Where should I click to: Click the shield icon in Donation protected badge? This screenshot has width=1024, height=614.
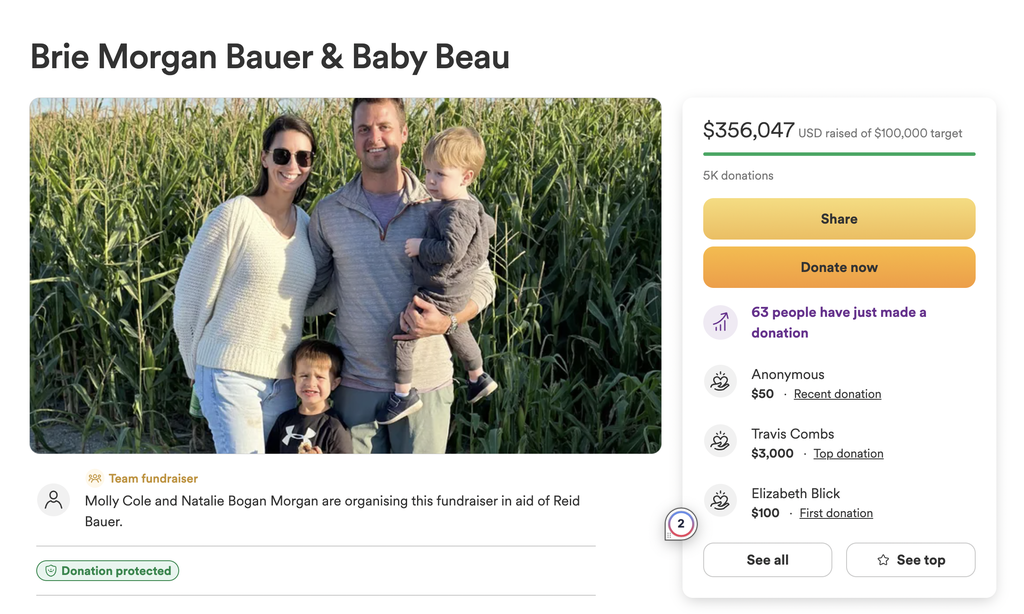point(50,571)
